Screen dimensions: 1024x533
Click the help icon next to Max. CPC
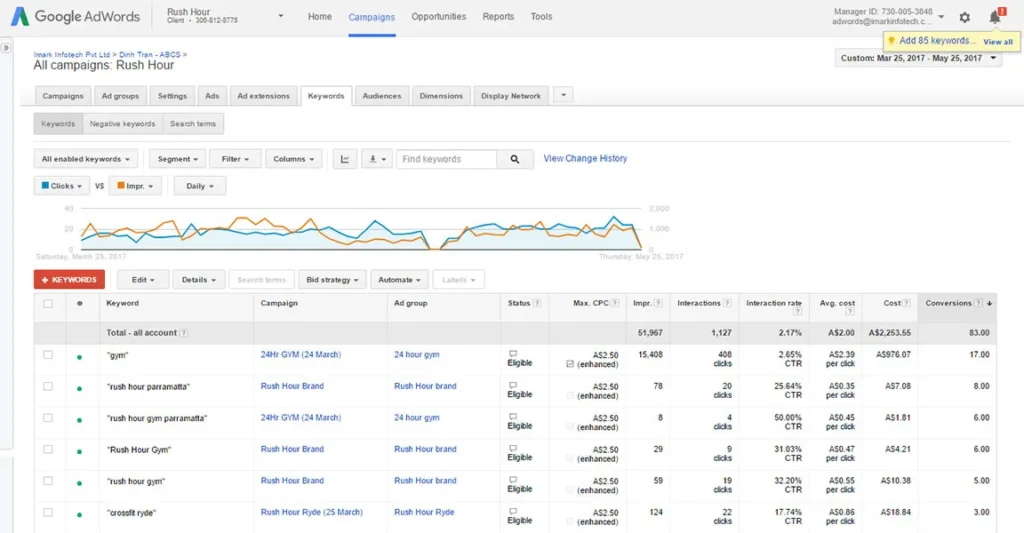click(615, 303)
